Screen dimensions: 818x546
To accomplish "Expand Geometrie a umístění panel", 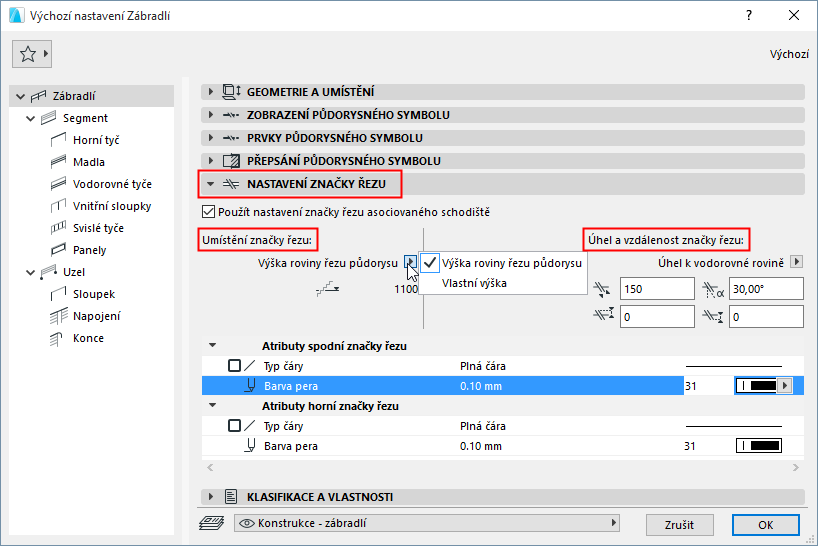I will pos(210,92).
